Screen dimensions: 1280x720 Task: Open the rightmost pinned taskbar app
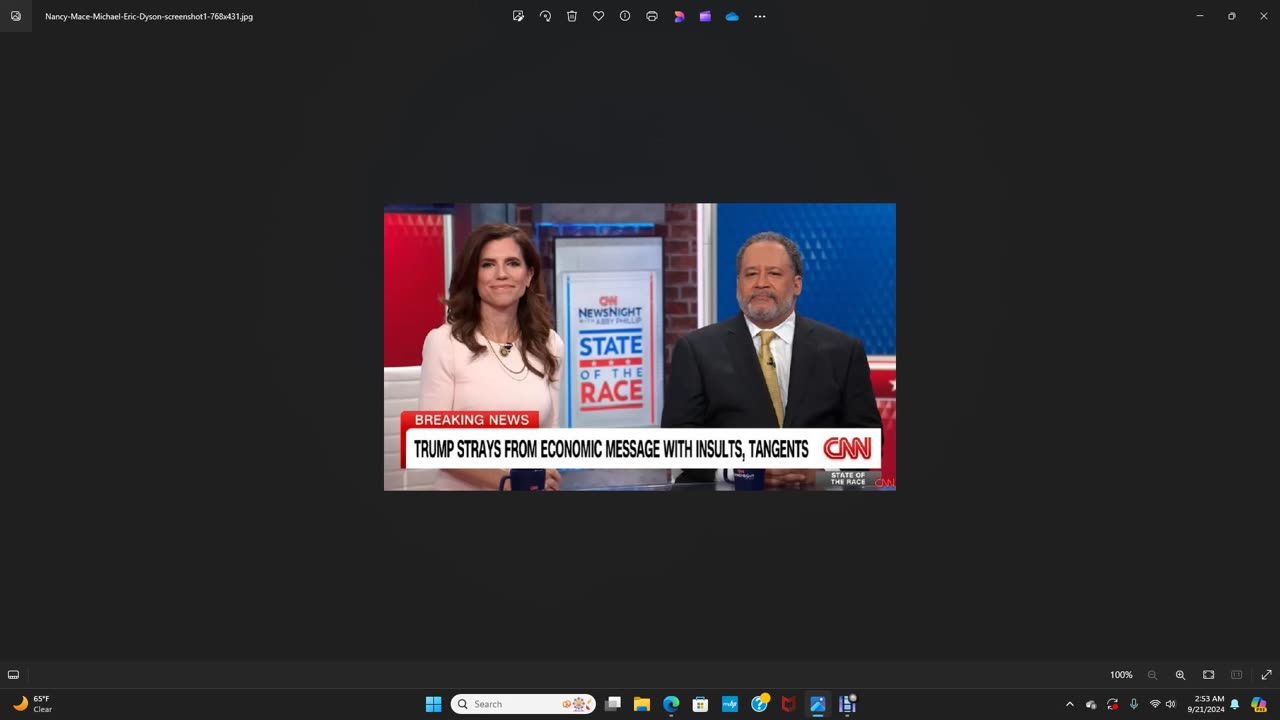click(847, 704)
